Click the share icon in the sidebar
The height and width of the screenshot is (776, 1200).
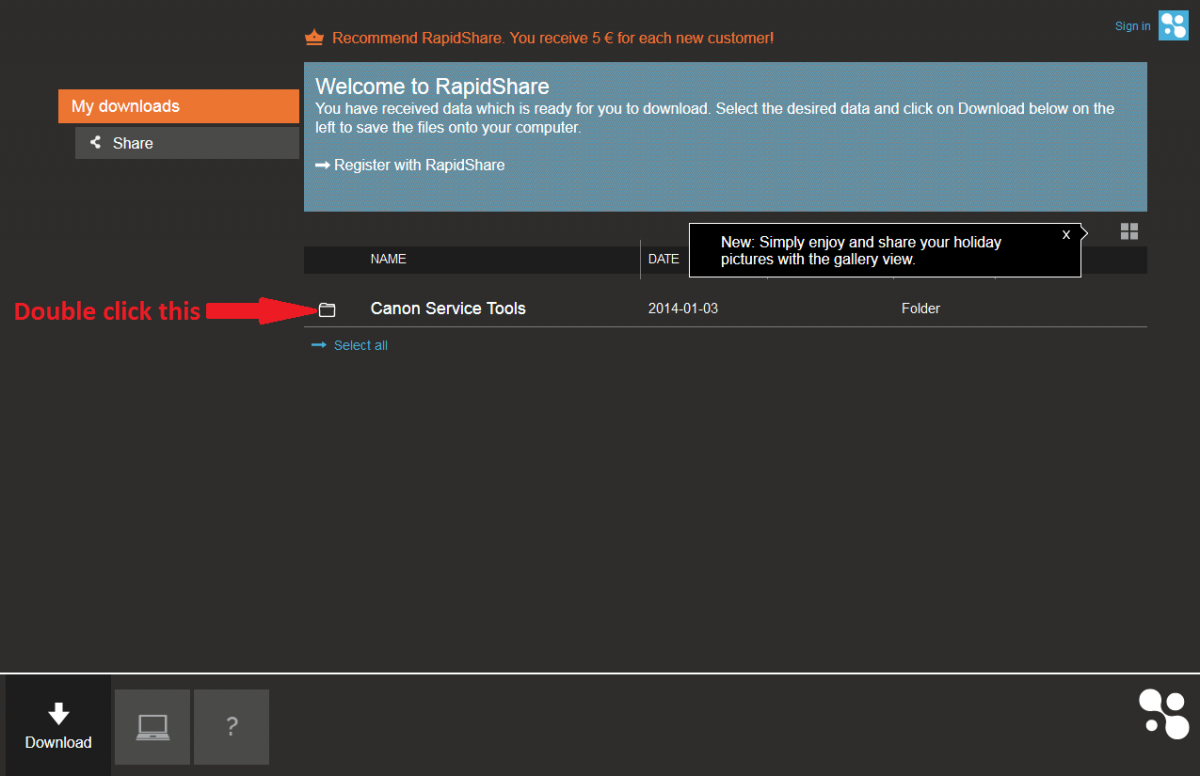(x=96, y=143)
